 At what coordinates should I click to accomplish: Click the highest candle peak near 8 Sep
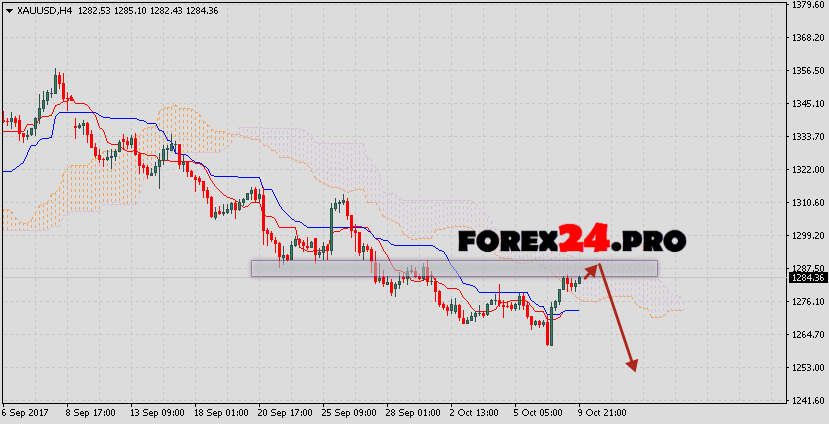(57, 72)
